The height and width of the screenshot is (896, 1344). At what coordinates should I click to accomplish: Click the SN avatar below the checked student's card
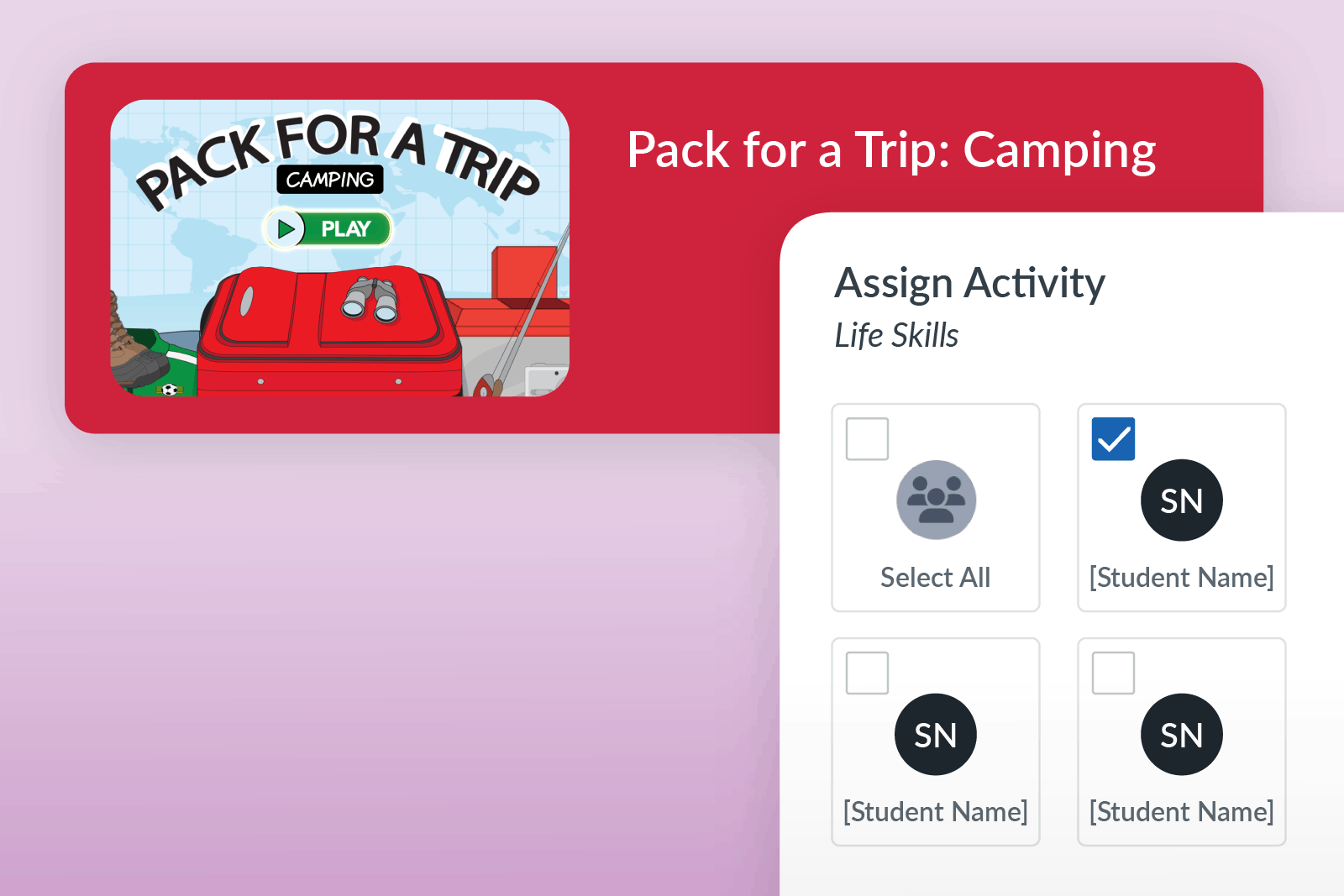click(1181, 735)
